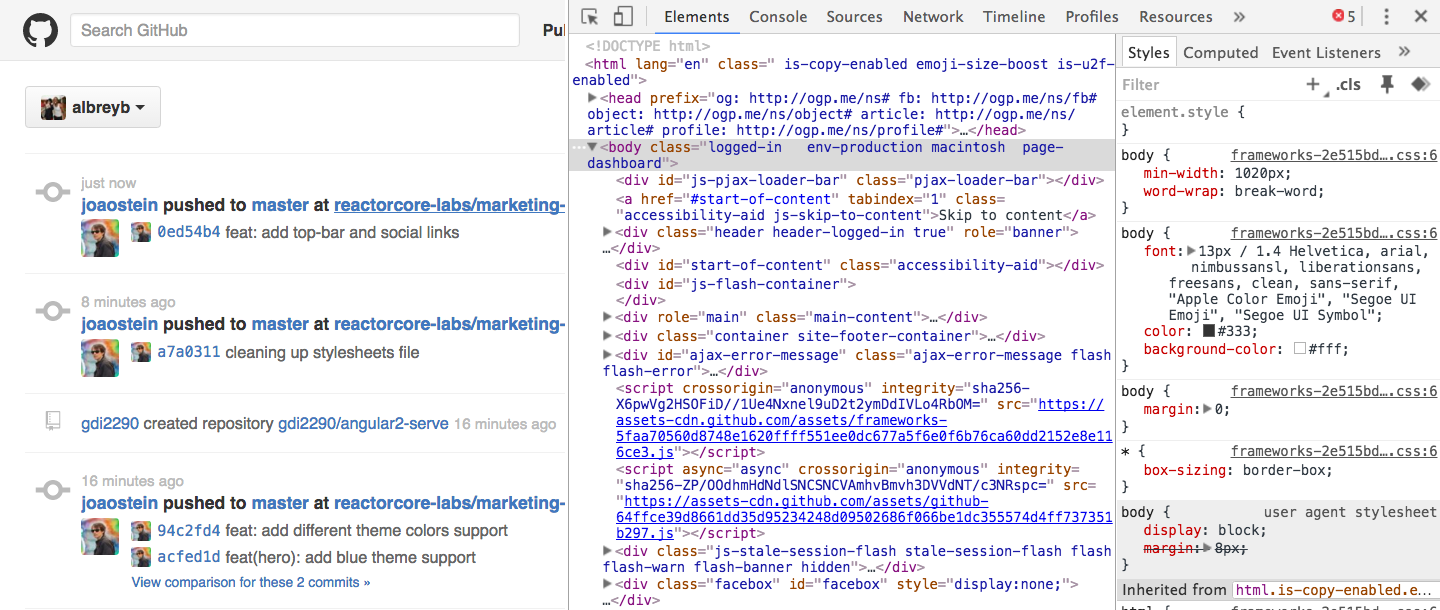Add new style rule with plus icon
Screen dimensions: 1440x610
pos(1314,85)
